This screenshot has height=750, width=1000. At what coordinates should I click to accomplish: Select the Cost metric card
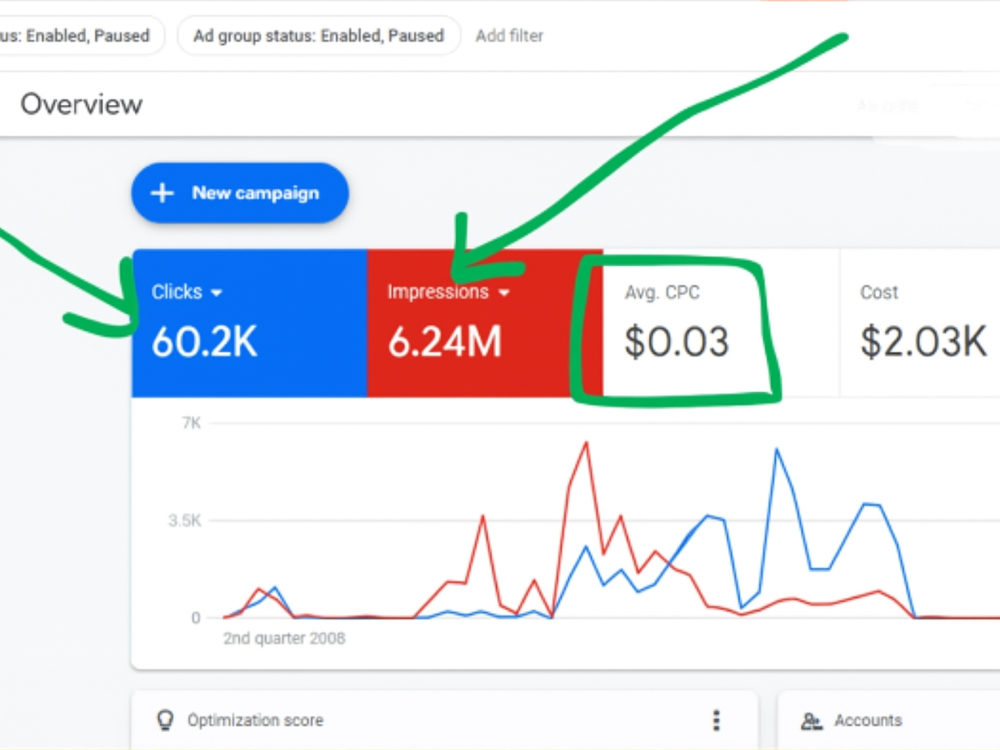click(x=920, y=323)
